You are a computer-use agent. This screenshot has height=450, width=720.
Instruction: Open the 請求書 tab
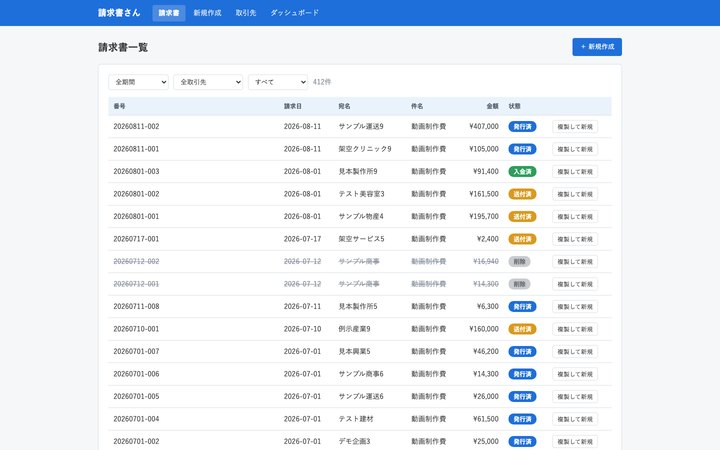coord(169,13)
